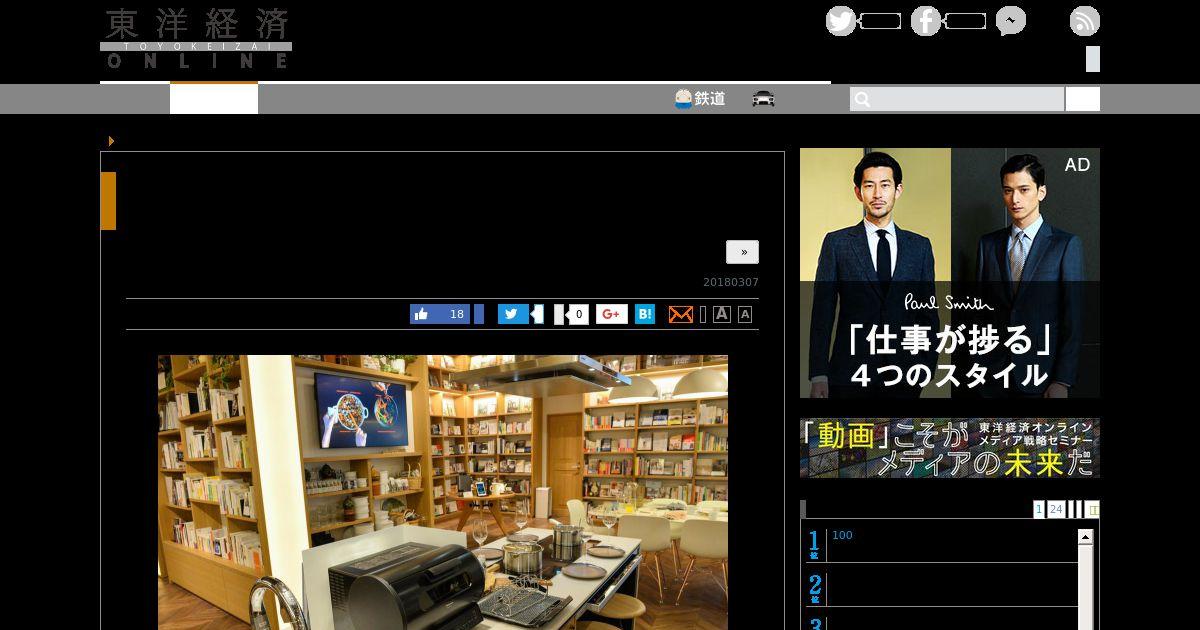Select the highlighted white navigation tab
The image size is (1200, 630).
point(214,99)
